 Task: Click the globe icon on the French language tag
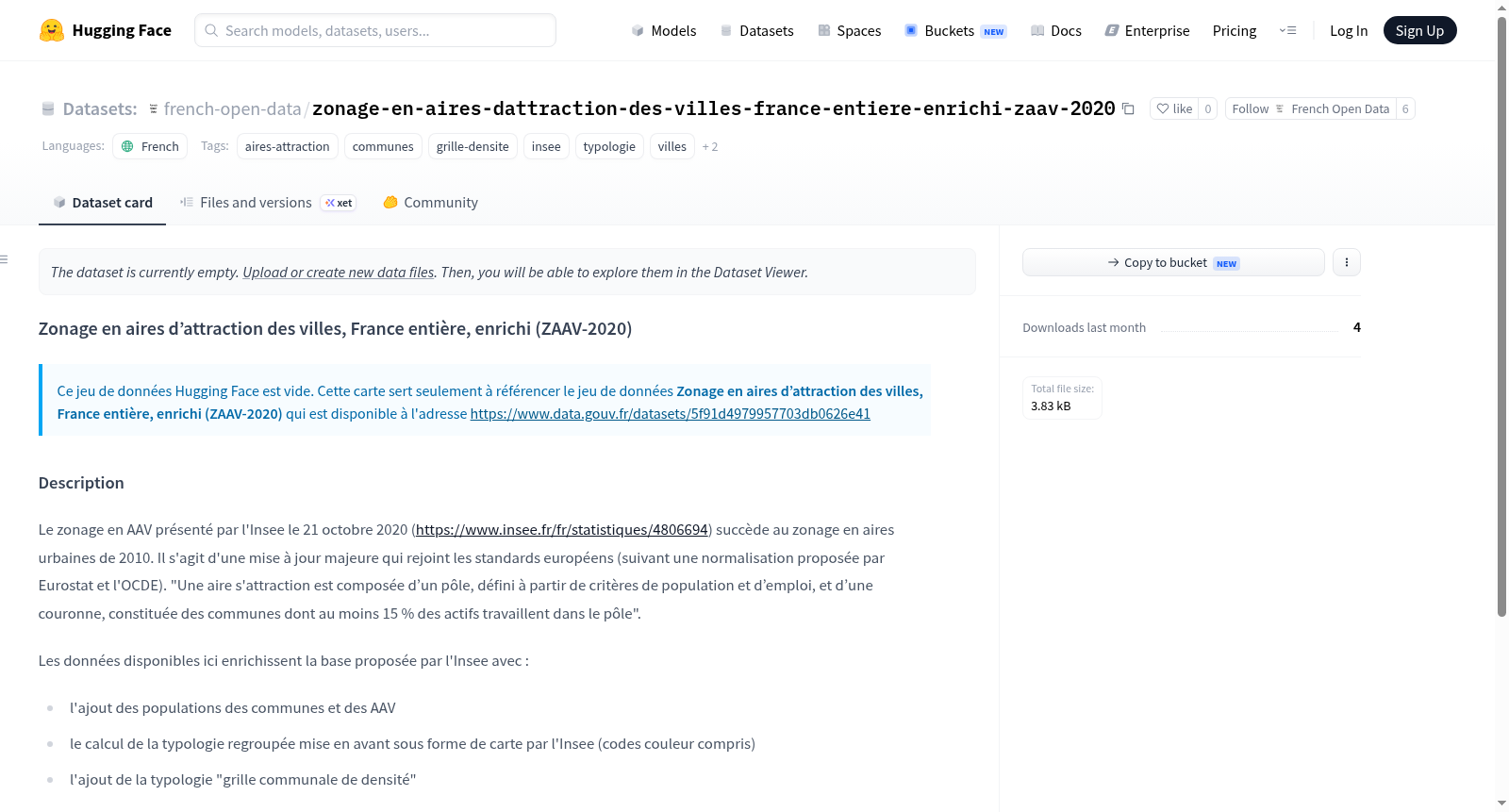pos(128,146)
